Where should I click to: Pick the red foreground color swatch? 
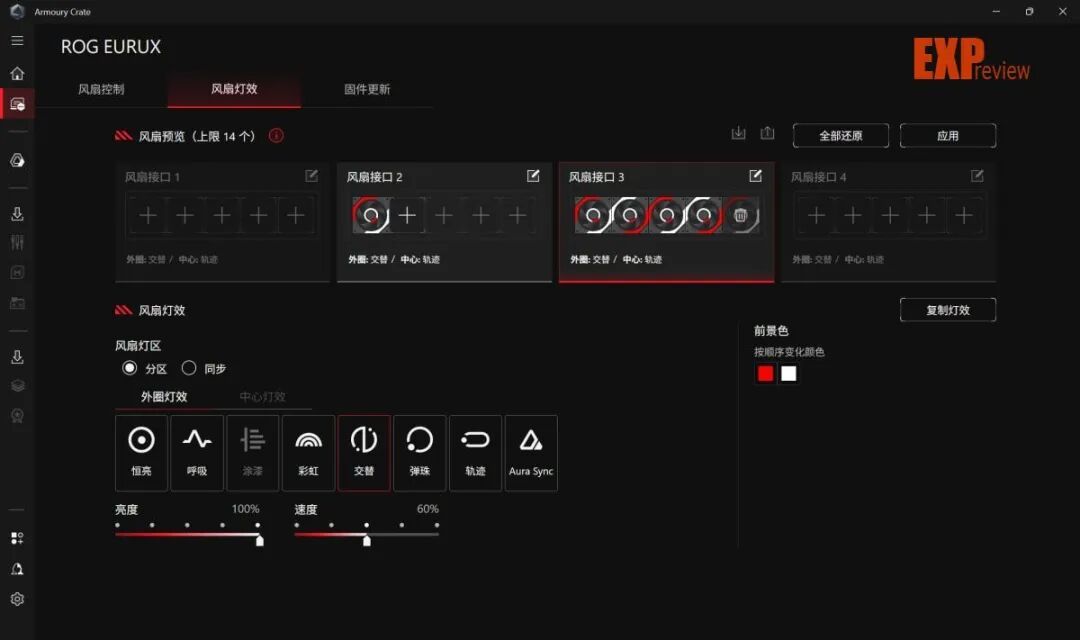(x=765, y=373)
